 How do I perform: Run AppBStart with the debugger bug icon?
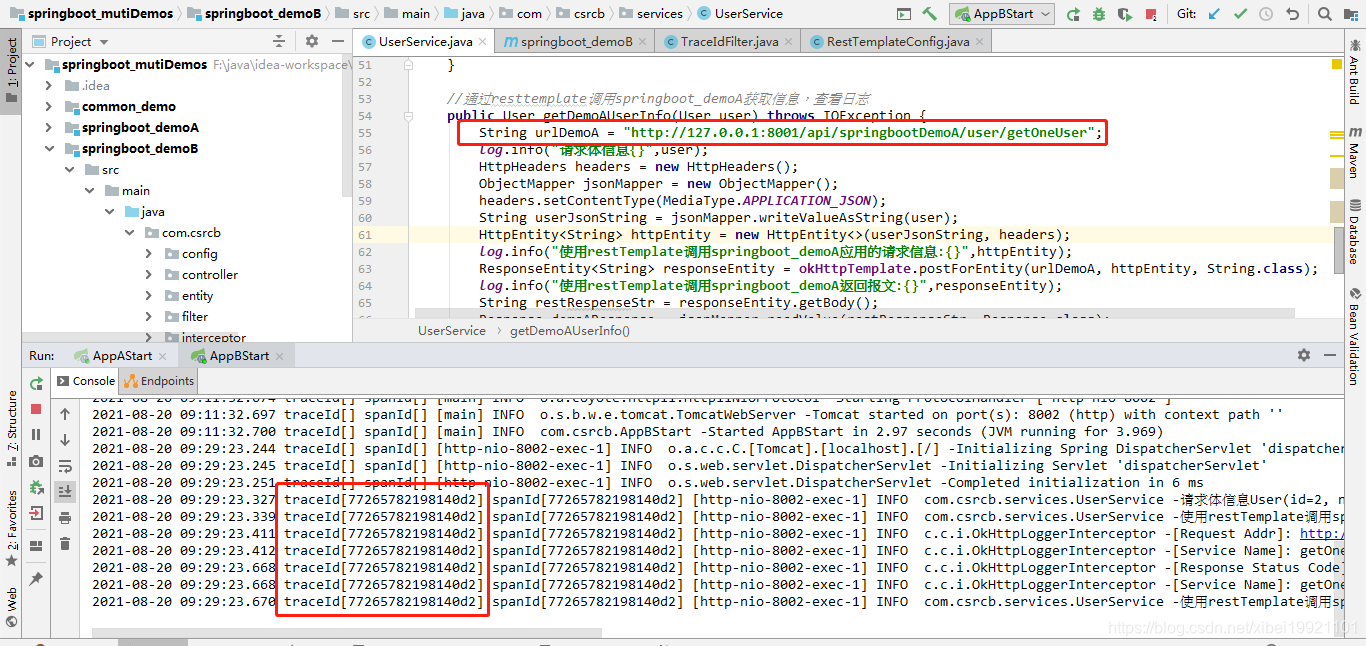coord(1097,14)
